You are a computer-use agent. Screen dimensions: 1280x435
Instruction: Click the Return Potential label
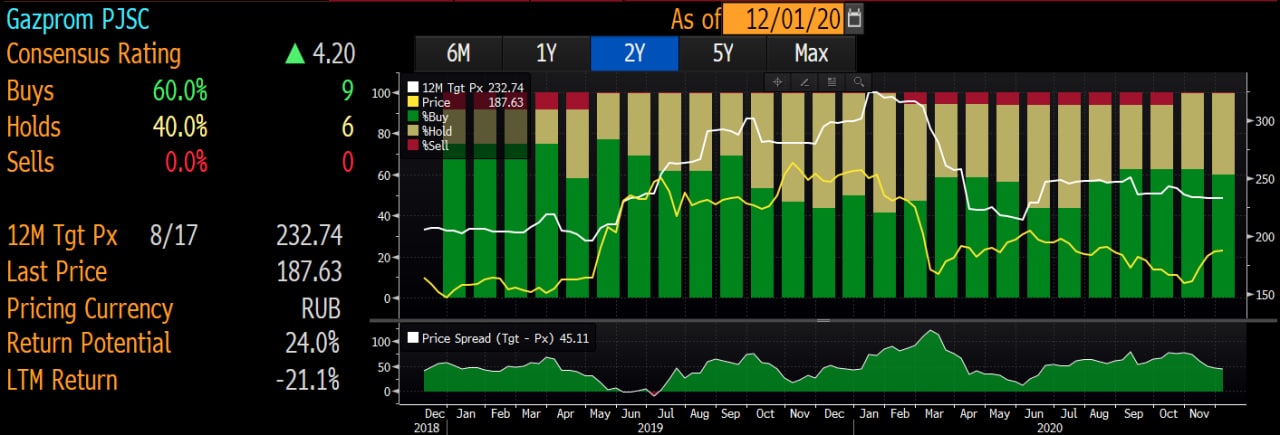89,343
